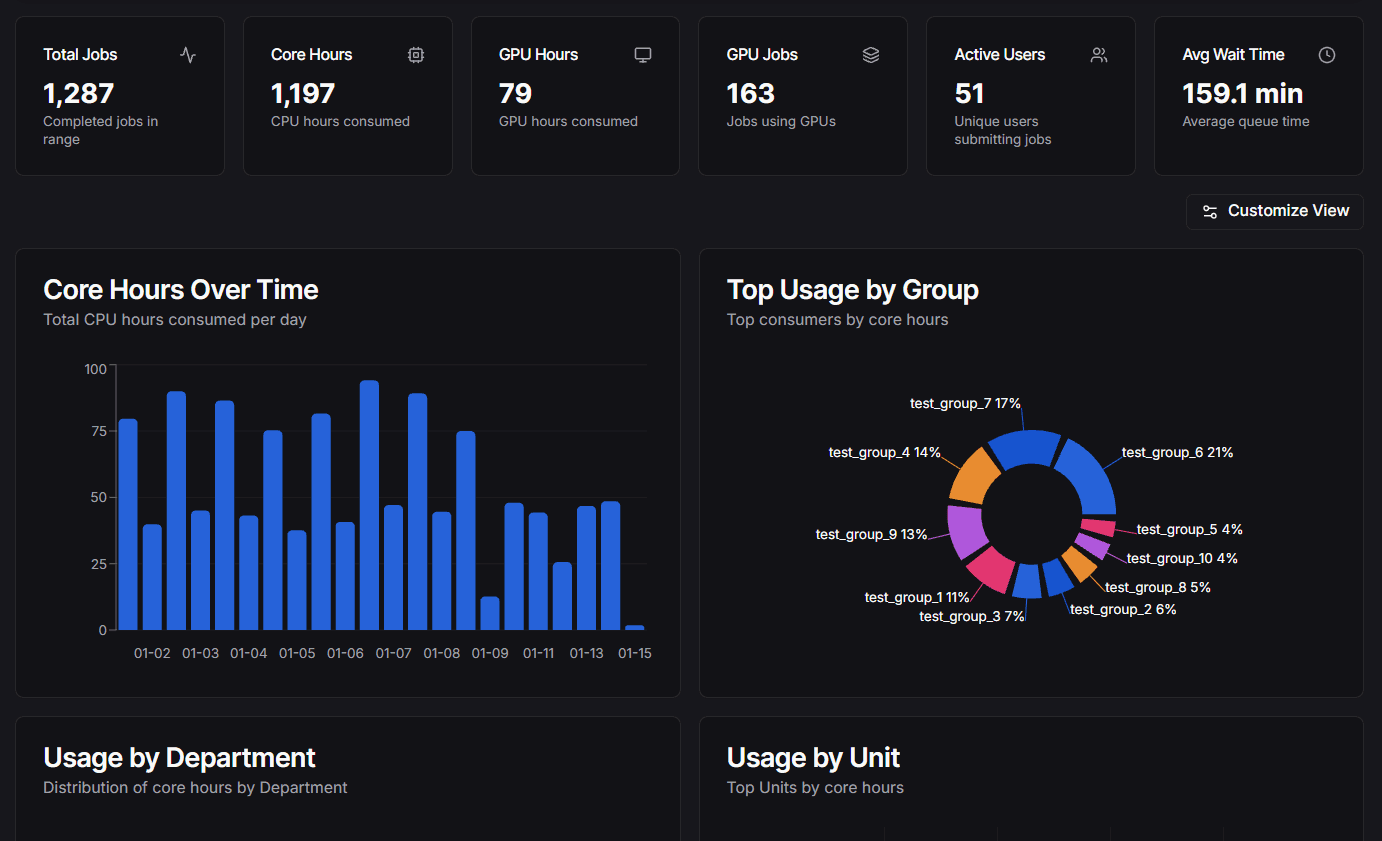Select the users icon on Active Users card
Screen dimensions: 1382x841
pyautogui.click(x=1098, y=55)
